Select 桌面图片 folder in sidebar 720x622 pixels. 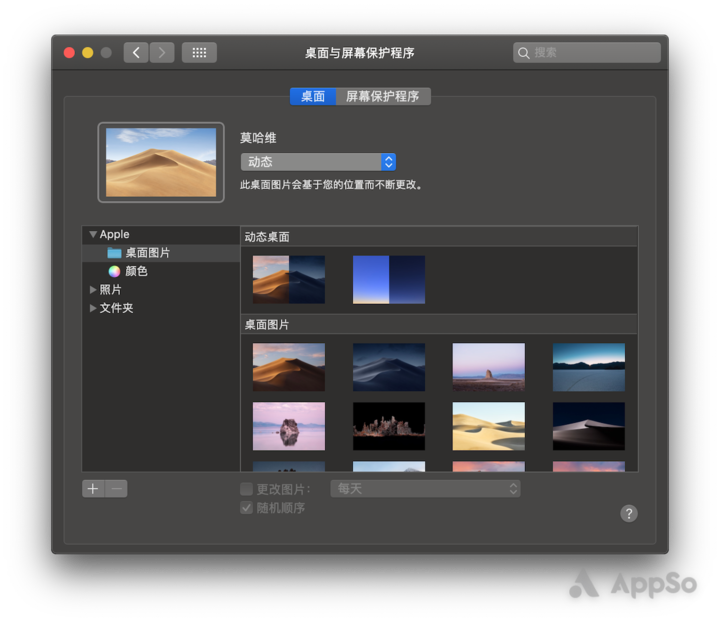point(161,253)
